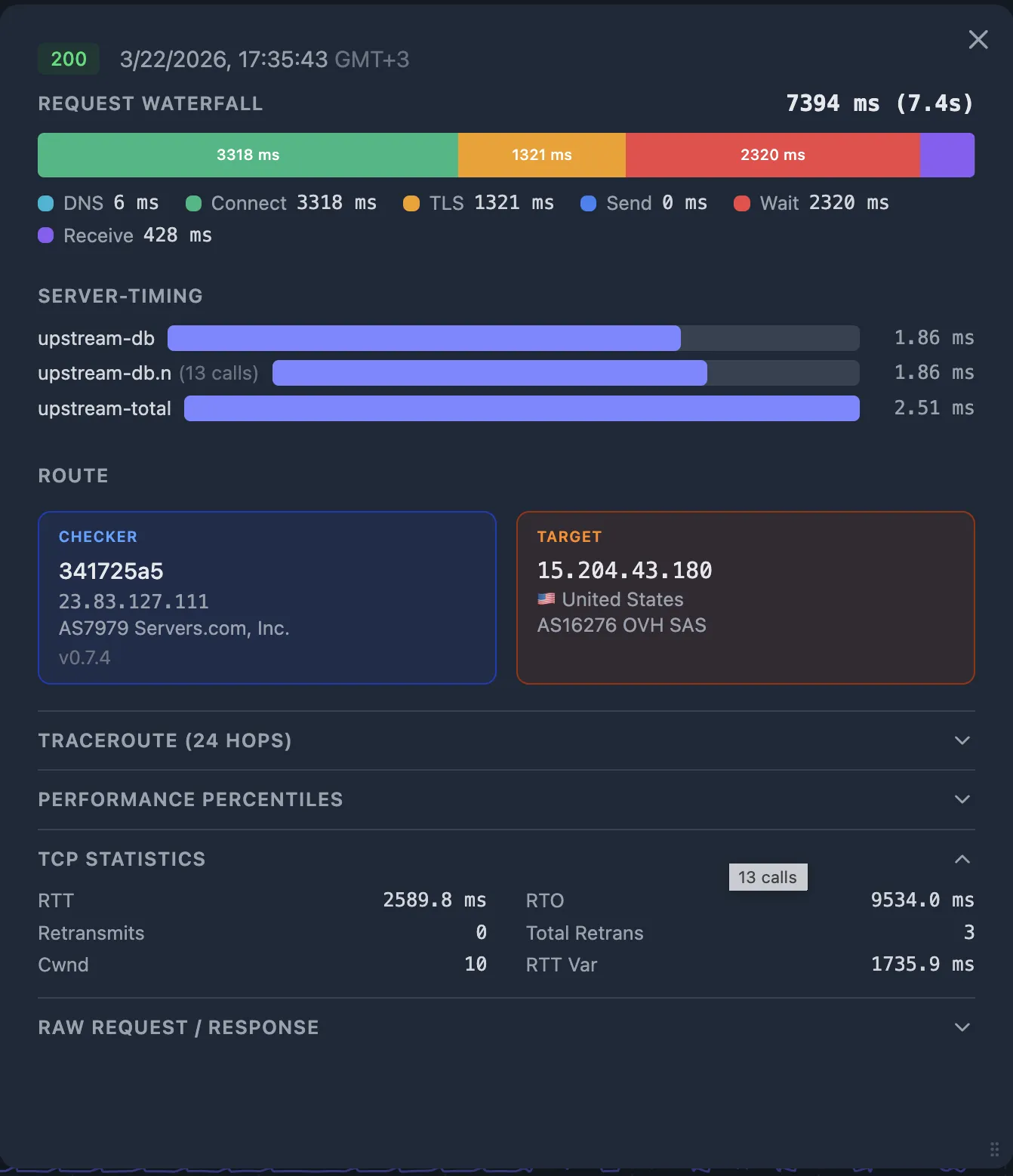Click the Send legend dot icon
This screenshot has width=1013, height=1176.
[589, 203]
